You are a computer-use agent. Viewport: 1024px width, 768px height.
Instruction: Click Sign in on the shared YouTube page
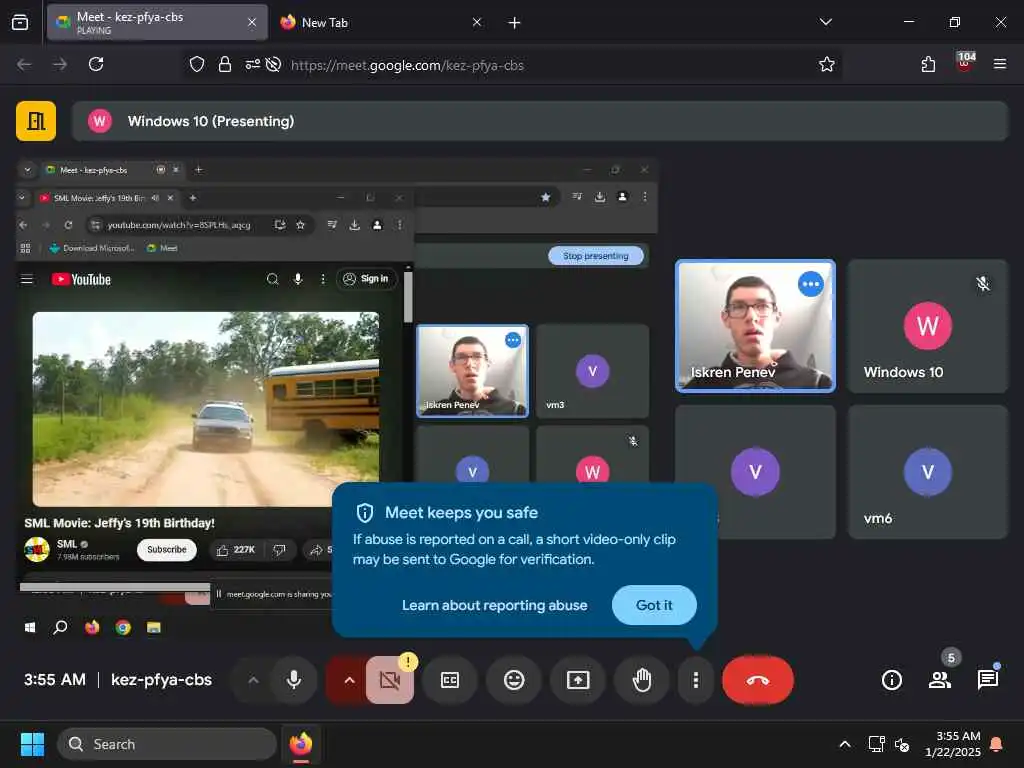(x=366, y=279)
